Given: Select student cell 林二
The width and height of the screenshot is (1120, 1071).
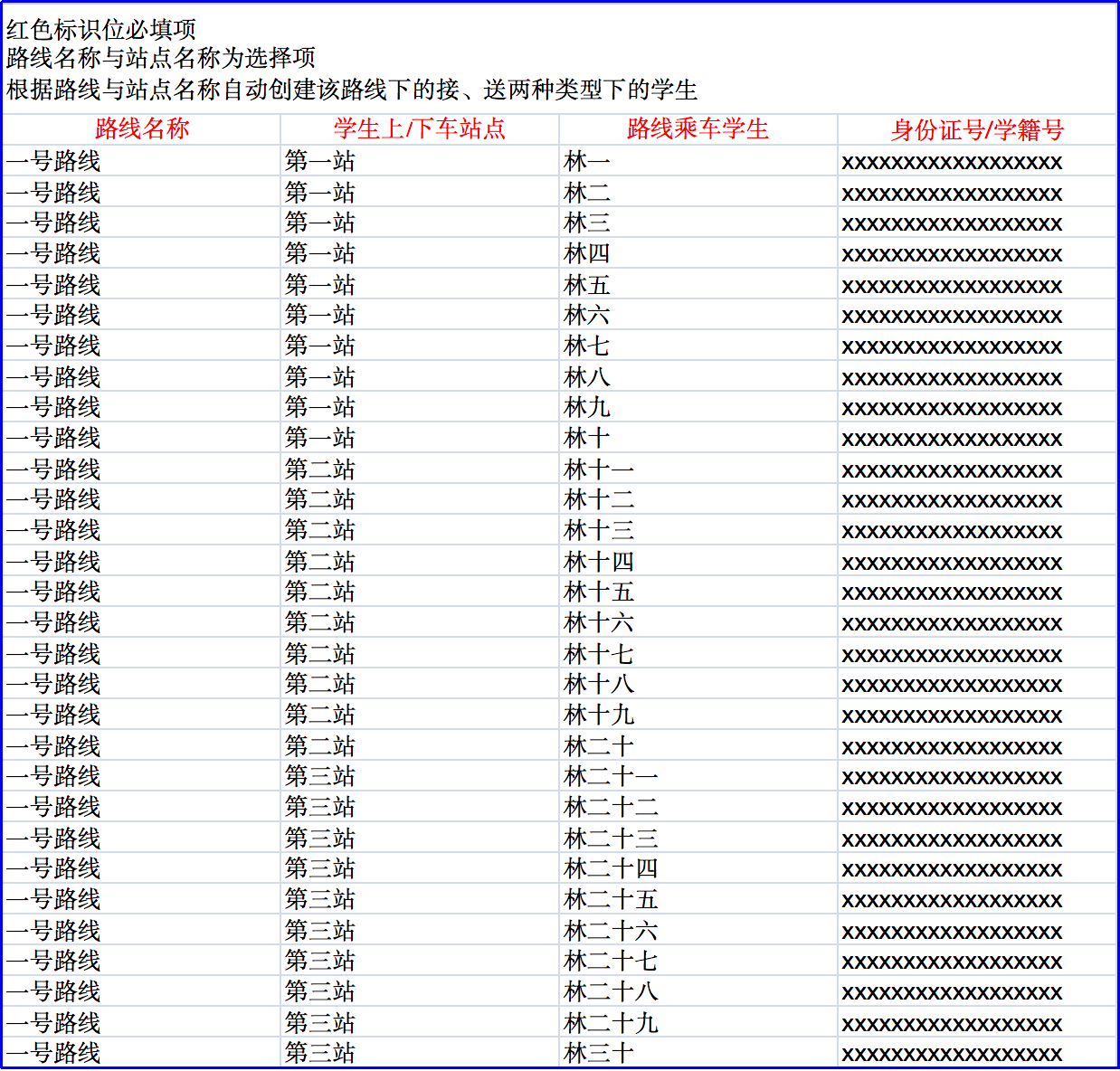Looking at the screenshot, I should click(698, 192).
